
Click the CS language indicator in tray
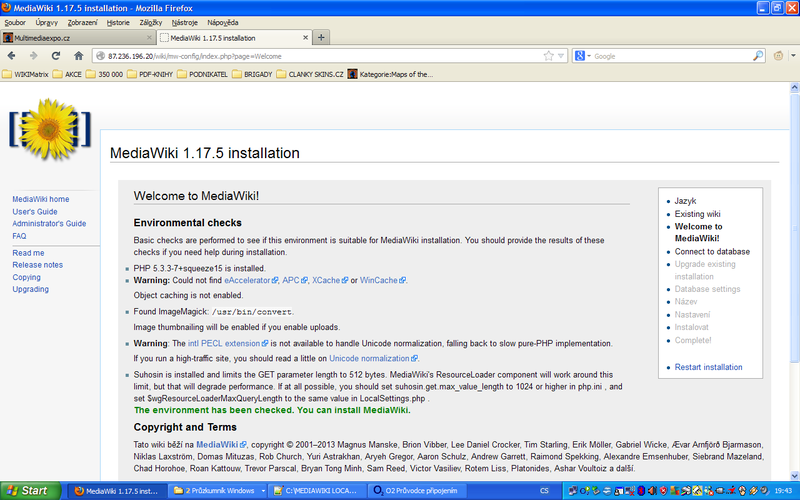[x=544, y=491]
